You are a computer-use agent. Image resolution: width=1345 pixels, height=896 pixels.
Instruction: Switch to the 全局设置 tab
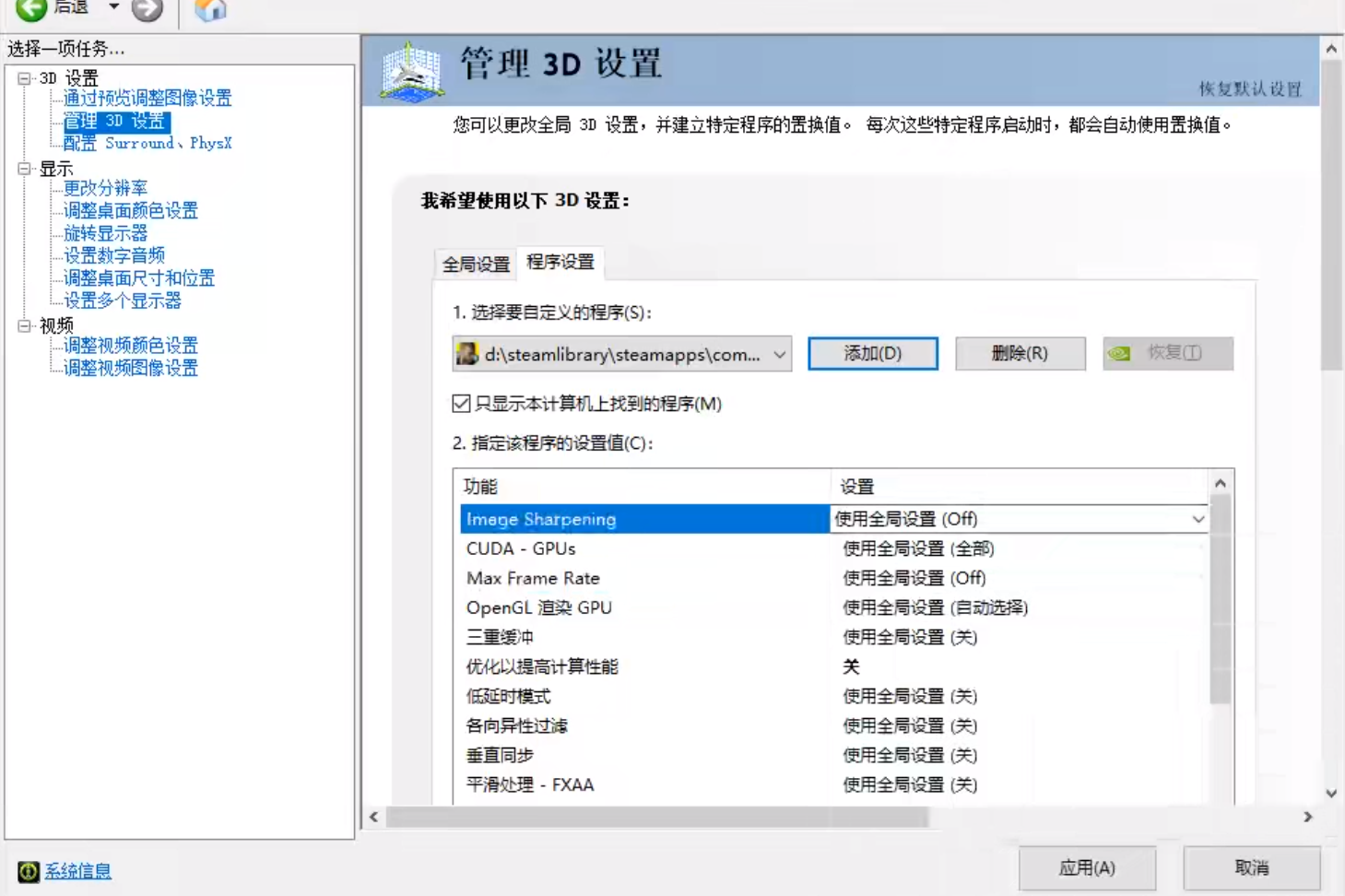pyautogui.click(x=476, y=265)
